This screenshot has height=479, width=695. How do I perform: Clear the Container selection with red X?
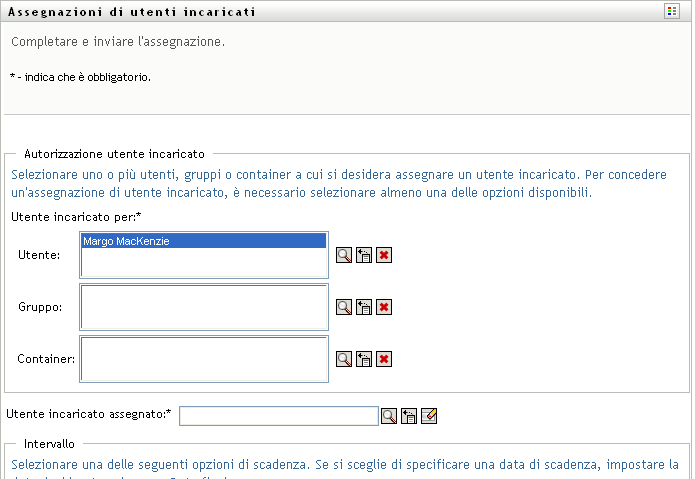(x=384, y=358)
